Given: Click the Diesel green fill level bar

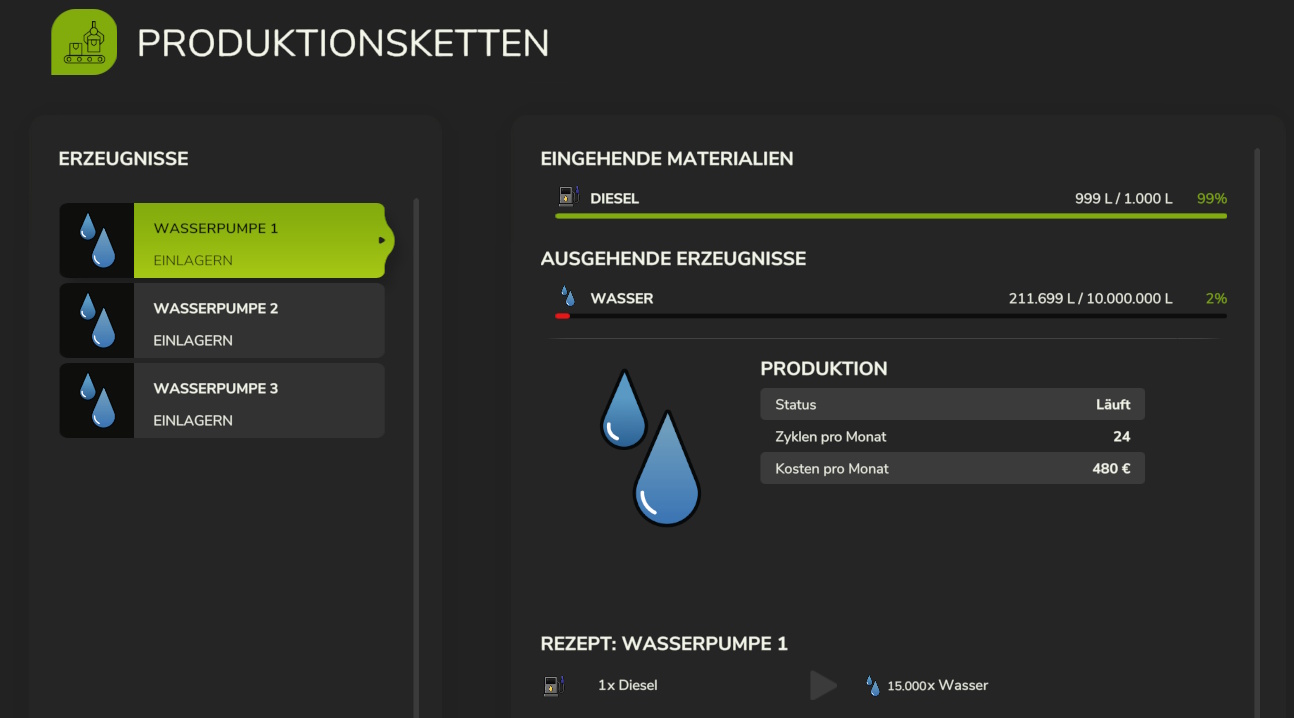Looking at the screenshot, I should (891, 215).
